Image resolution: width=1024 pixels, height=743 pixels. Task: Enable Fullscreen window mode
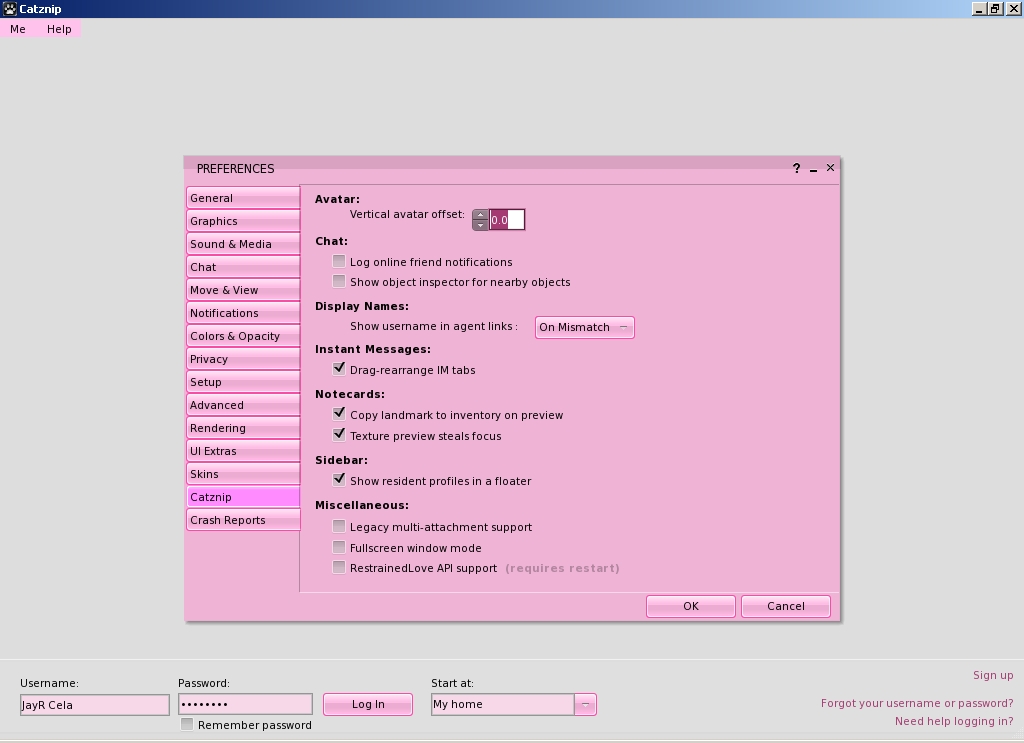(339, 547)
